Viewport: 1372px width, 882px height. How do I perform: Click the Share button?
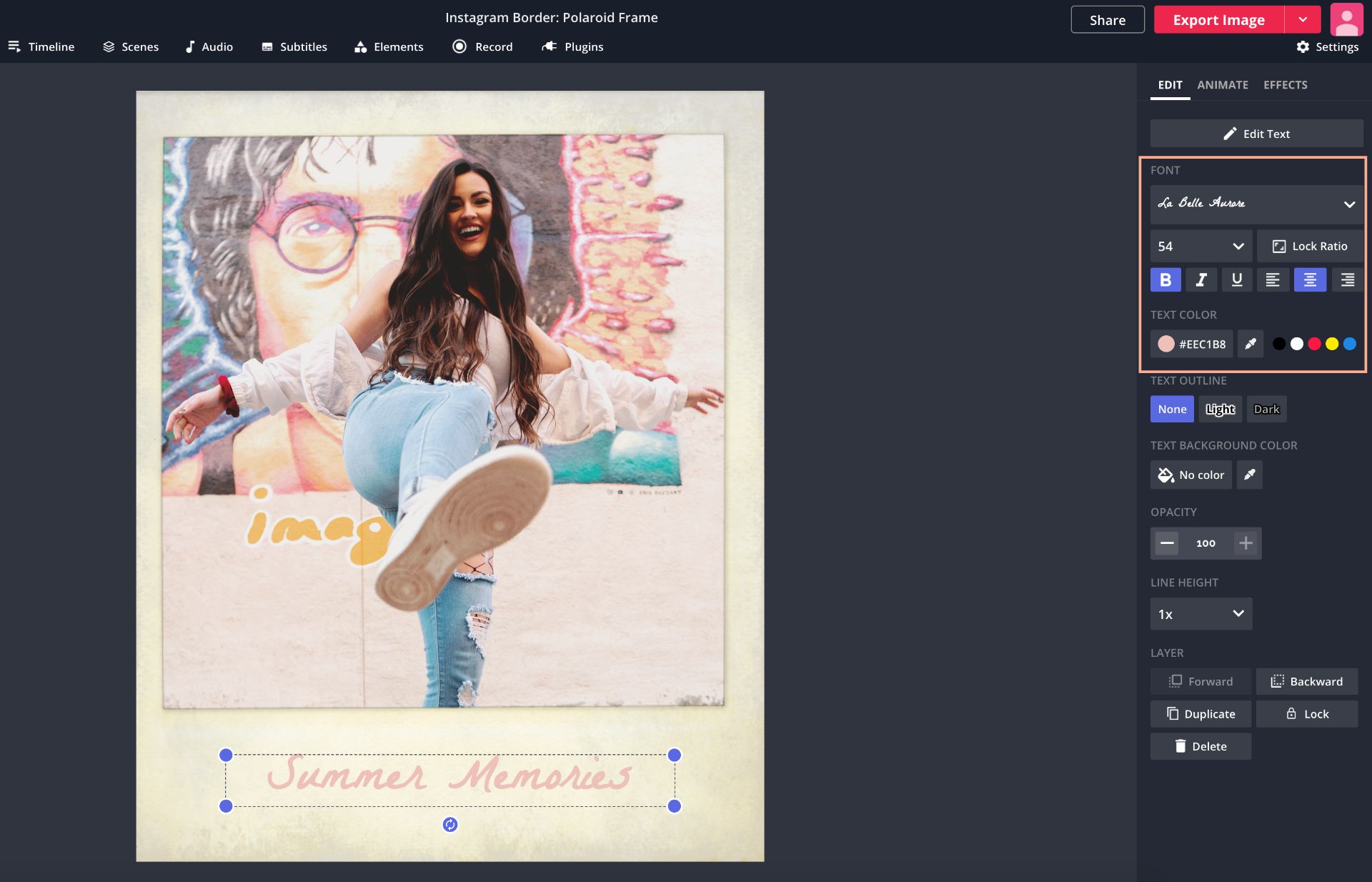pyautogui.click(x=1107, y=20)
